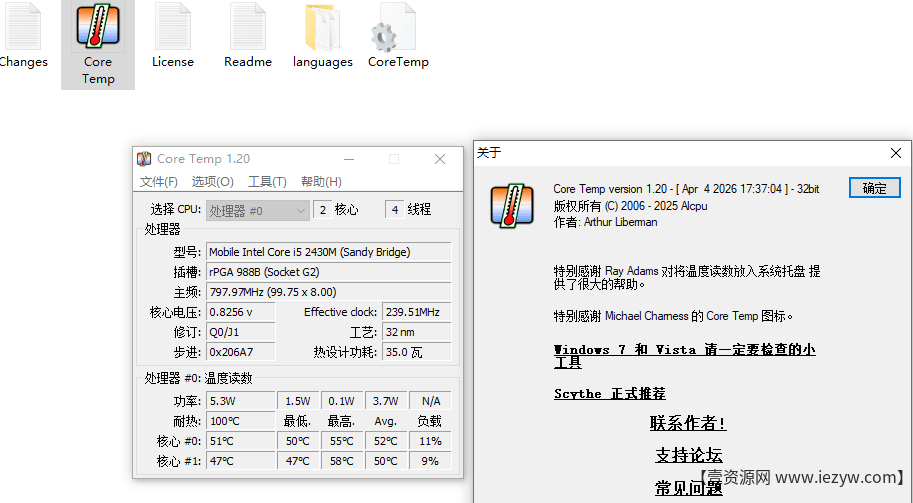Click the 热设计功耗 value 35.0 瓦
913x503 pixels.
(x=416, y=352)
